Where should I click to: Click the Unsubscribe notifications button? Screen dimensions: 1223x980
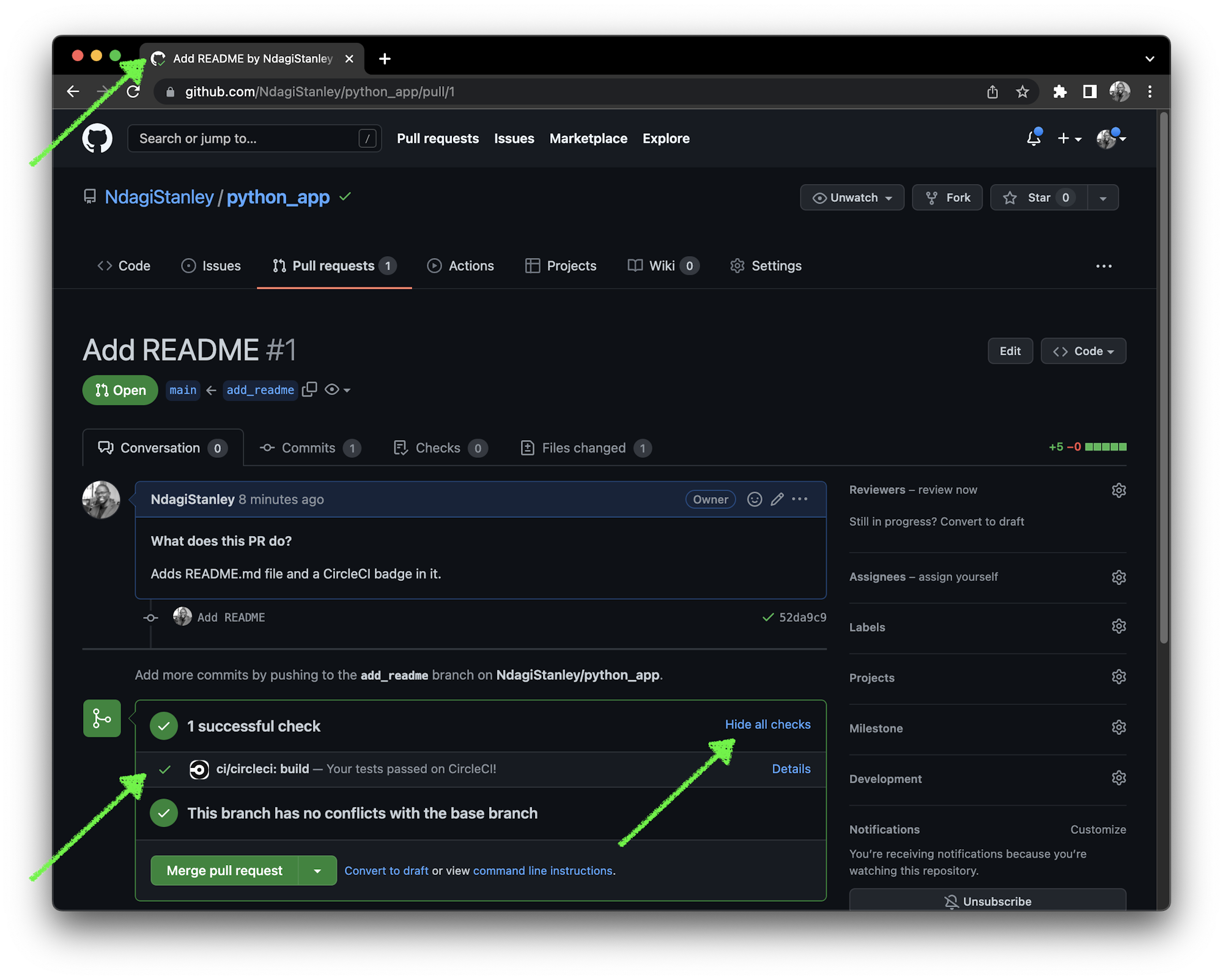pos(988,901)
